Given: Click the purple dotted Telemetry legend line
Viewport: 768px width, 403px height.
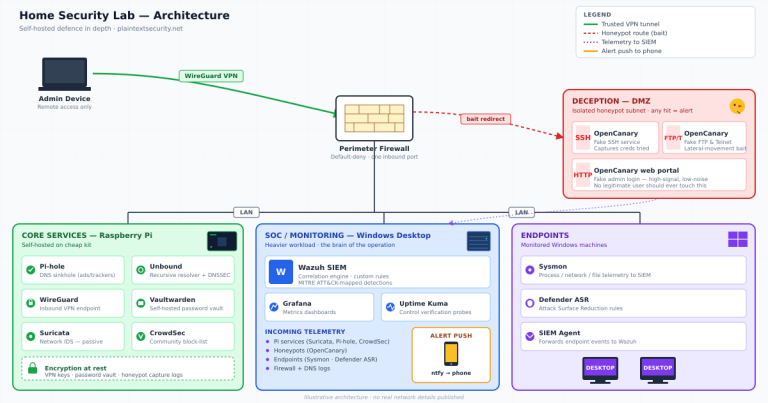Looking at the screenshot, I should click(591, 42).
